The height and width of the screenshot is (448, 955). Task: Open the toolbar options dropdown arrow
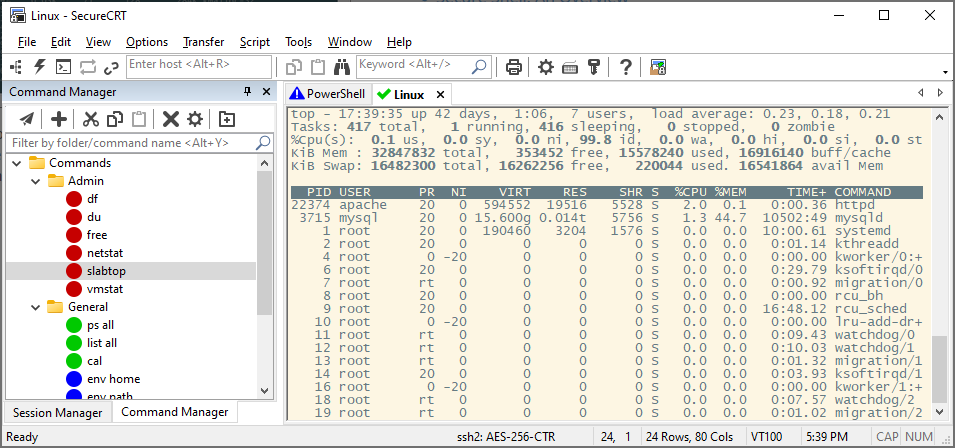coord(945,72)
